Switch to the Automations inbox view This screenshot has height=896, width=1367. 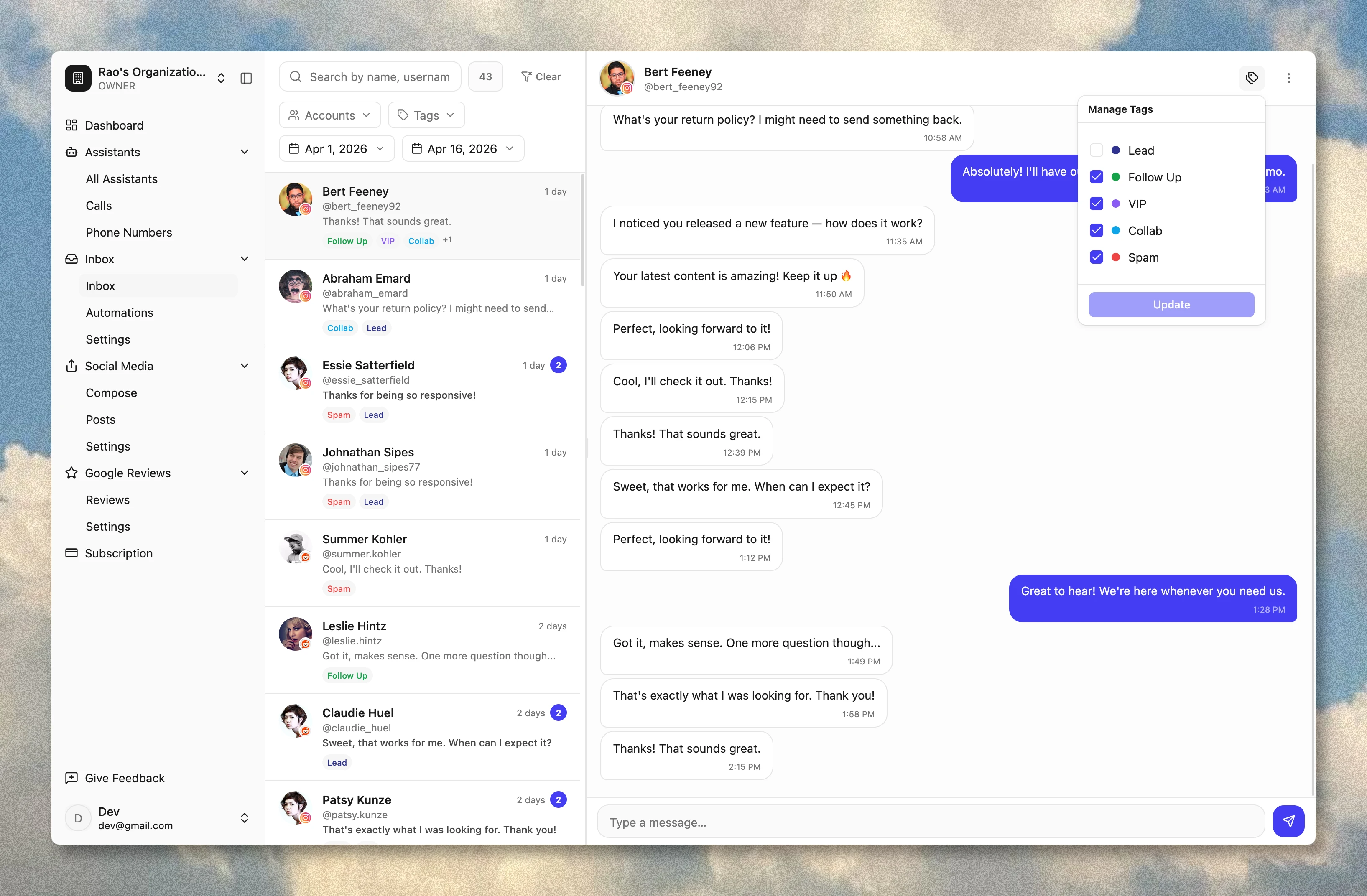pos(120,313)
